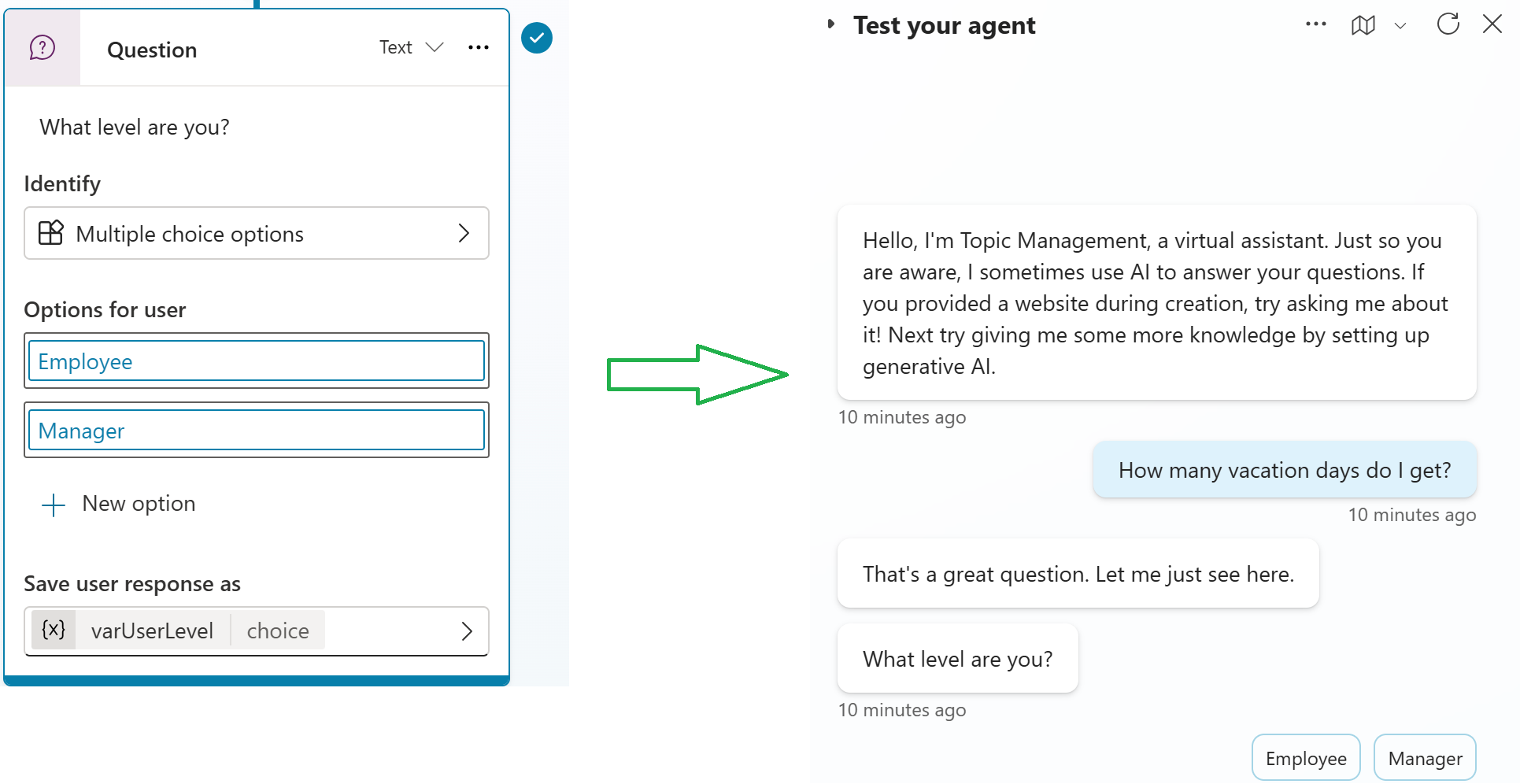Choose the Employee reply in chat
Screen dimensions: 1520x784
[1305, 758]
